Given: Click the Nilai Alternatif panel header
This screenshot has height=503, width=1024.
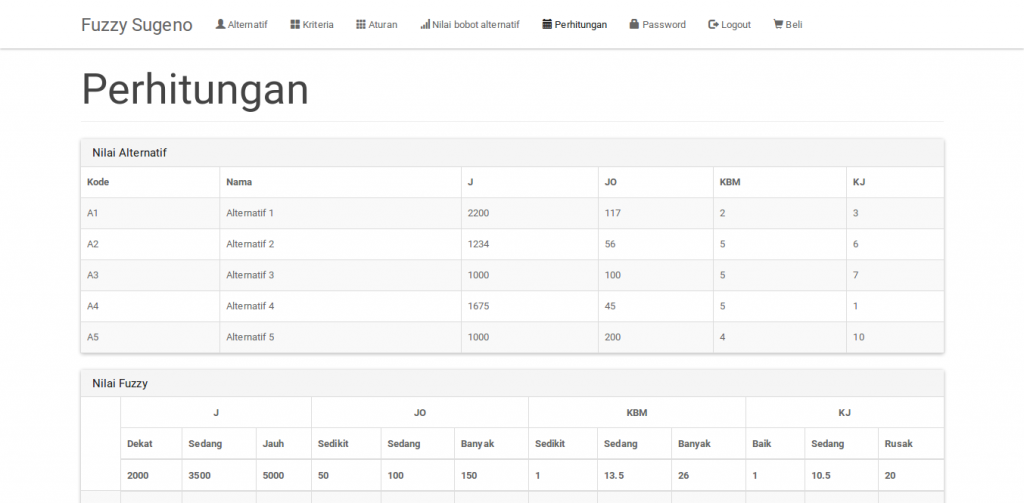Looking at the screenshot, I should click(x=130, y=153).
